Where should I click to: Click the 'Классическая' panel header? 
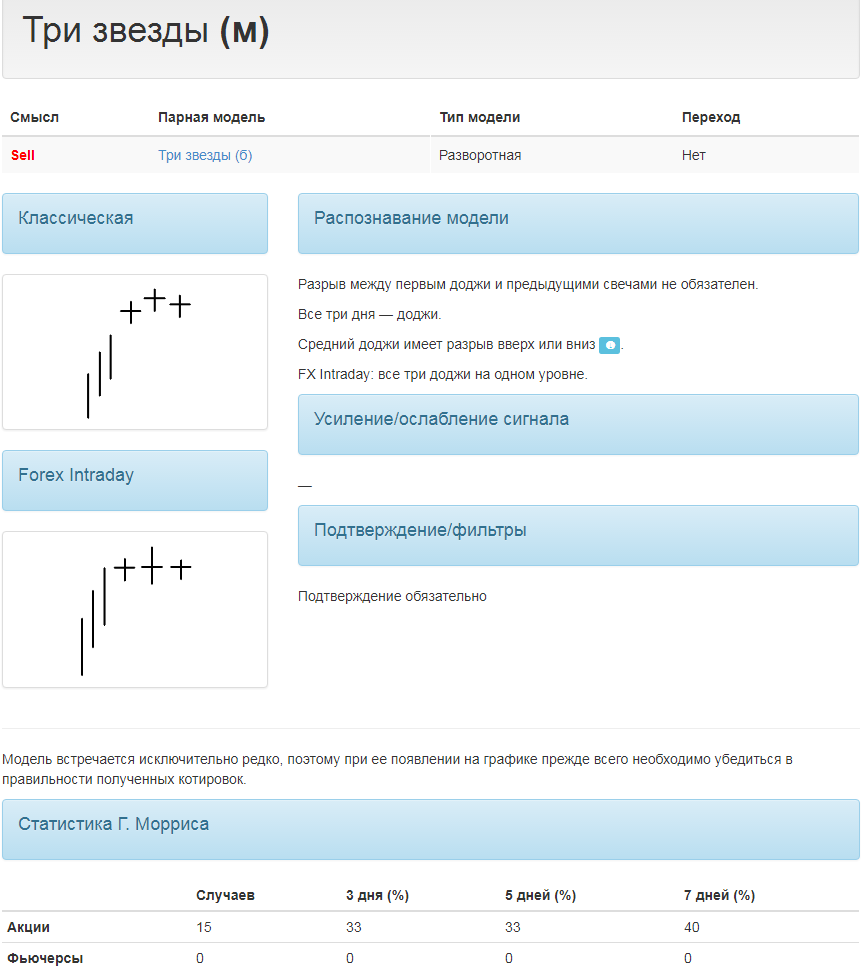135,223
